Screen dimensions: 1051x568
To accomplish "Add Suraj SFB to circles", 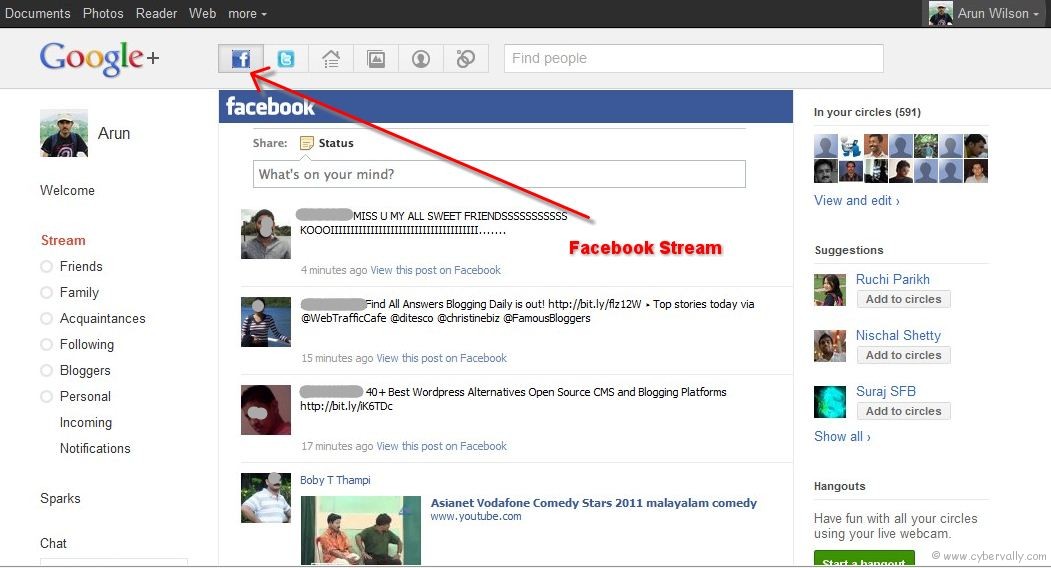I will [904, 411].
